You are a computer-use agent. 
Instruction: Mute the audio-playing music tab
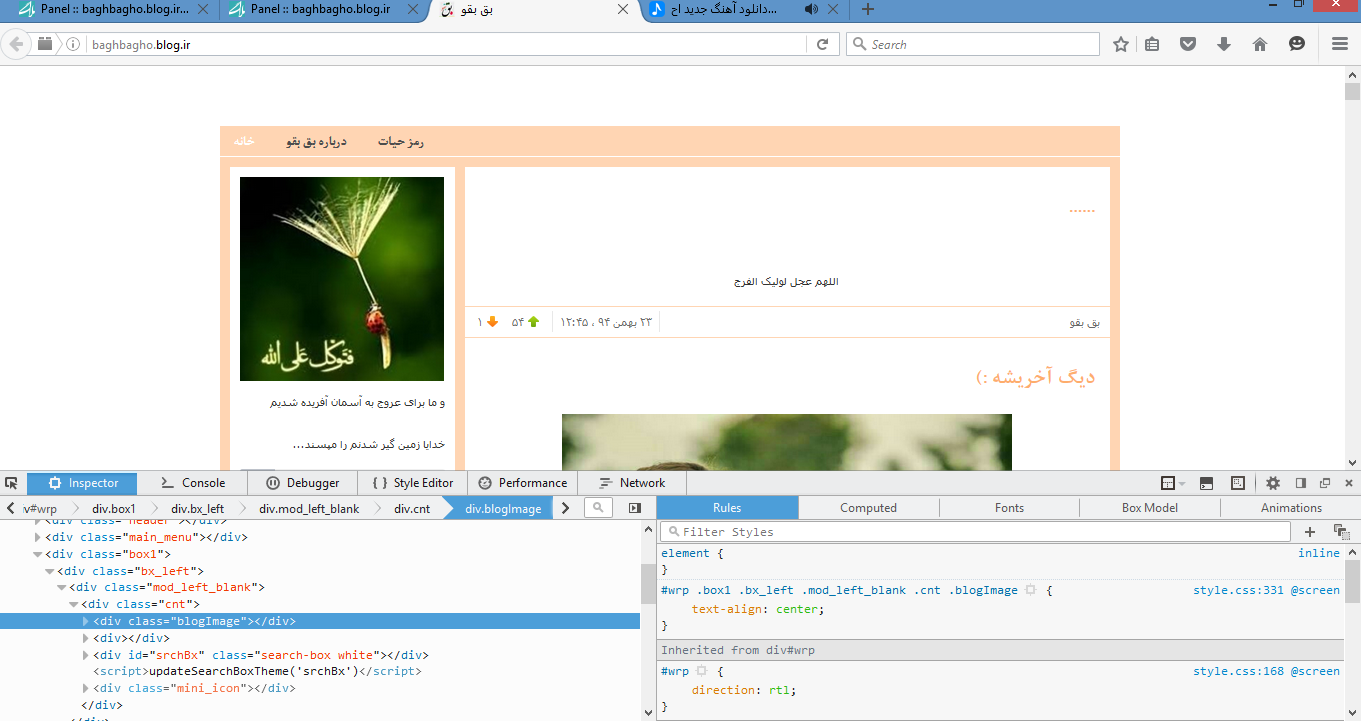point(810,10)
